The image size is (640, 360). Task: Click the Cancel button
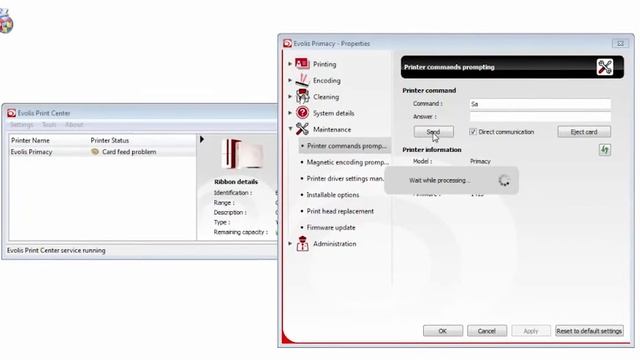point(487,331)
